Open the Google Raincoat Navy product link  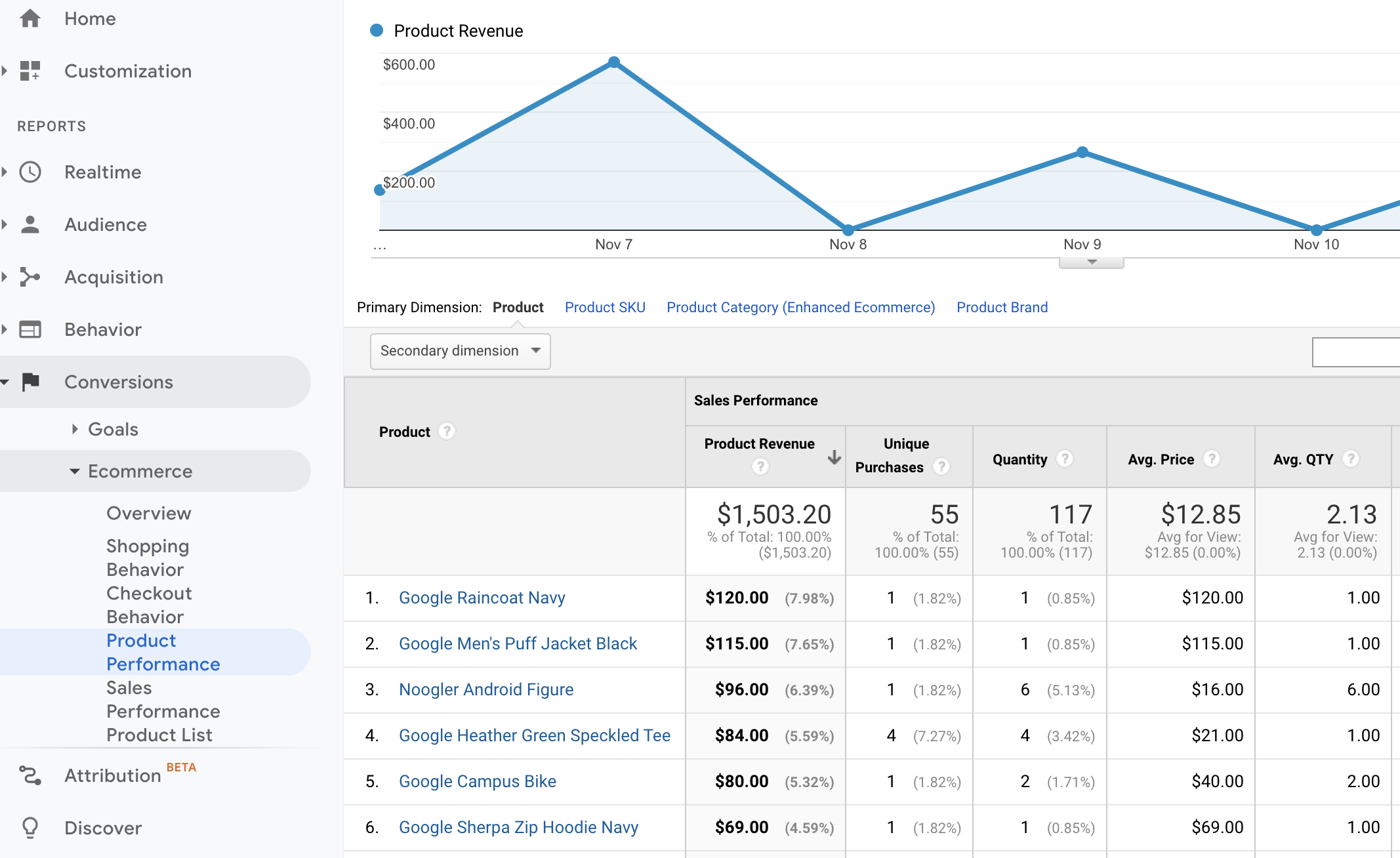(482, 598)
